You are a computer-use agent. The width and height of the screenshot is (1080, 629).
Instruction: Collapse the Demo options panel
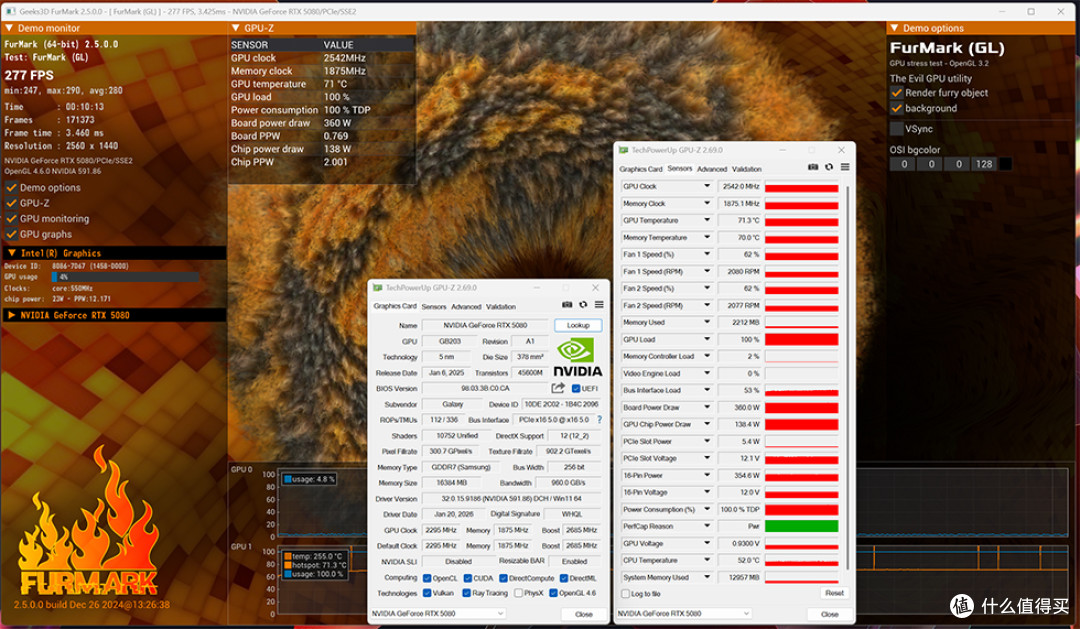click(894, 28)
